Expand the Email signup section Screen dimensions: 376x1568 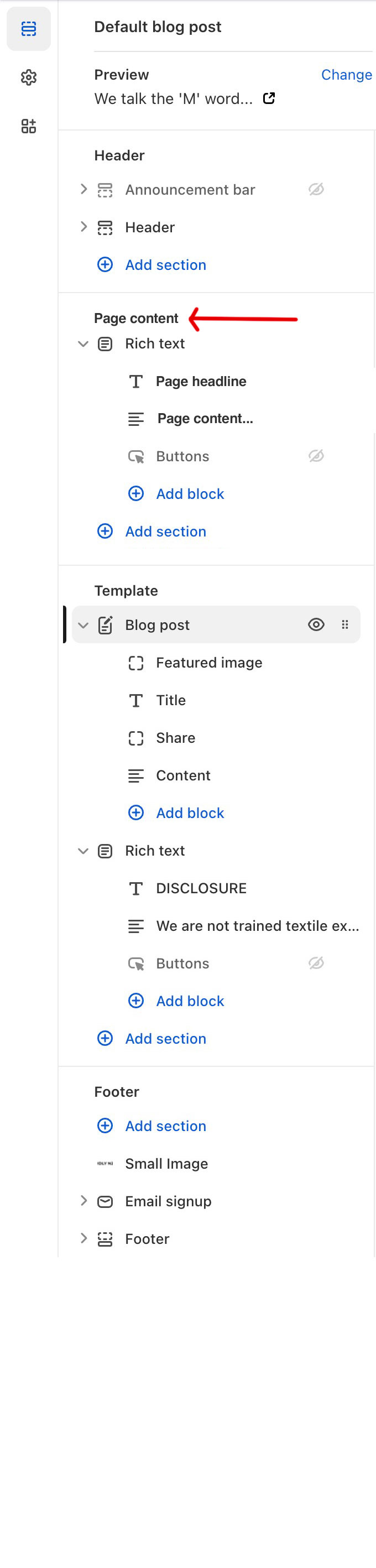click(x=83, y=1201)
